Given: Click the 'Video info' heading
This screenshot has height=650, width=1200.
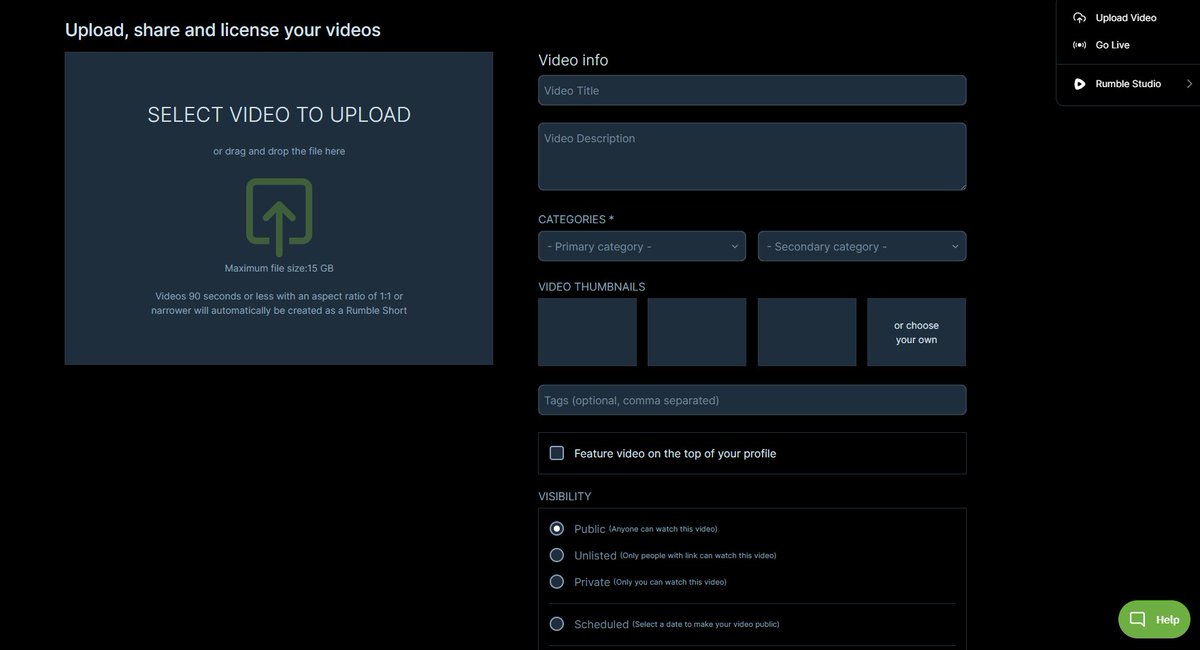Looking at the screenshot, I should pos(573,60).
